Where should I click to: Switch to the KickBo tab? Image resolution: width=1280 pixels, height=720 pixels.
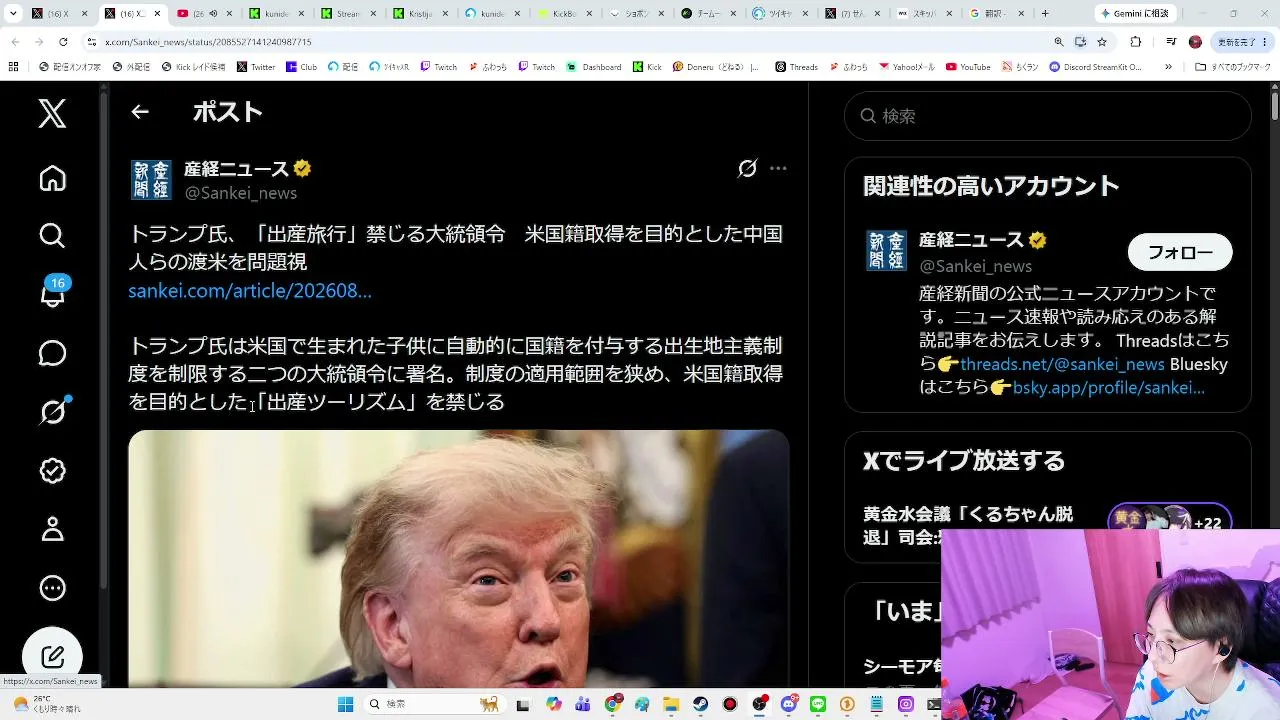563,14
